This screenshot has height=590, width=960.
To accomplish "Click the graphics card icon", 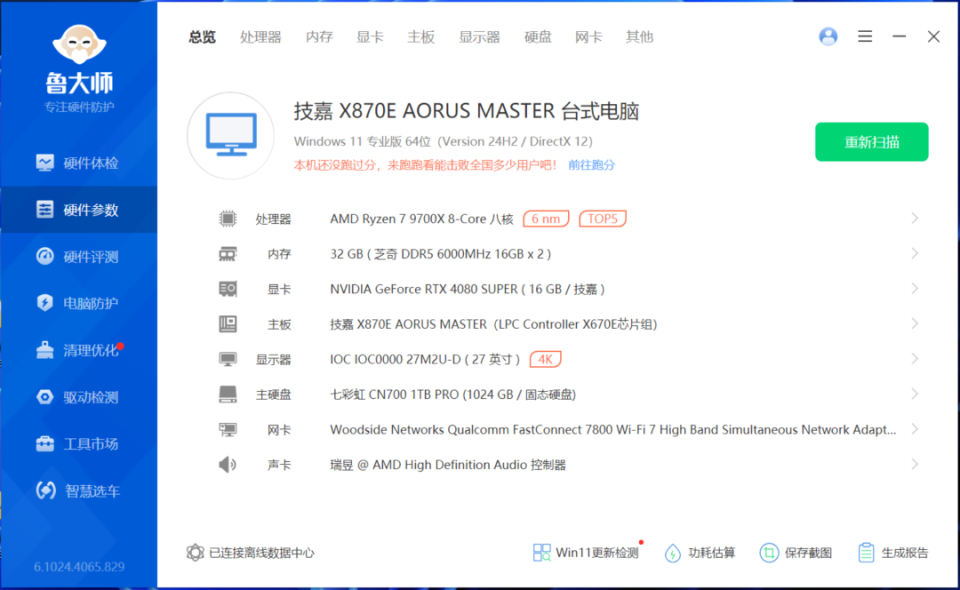I will coord(228,289).
